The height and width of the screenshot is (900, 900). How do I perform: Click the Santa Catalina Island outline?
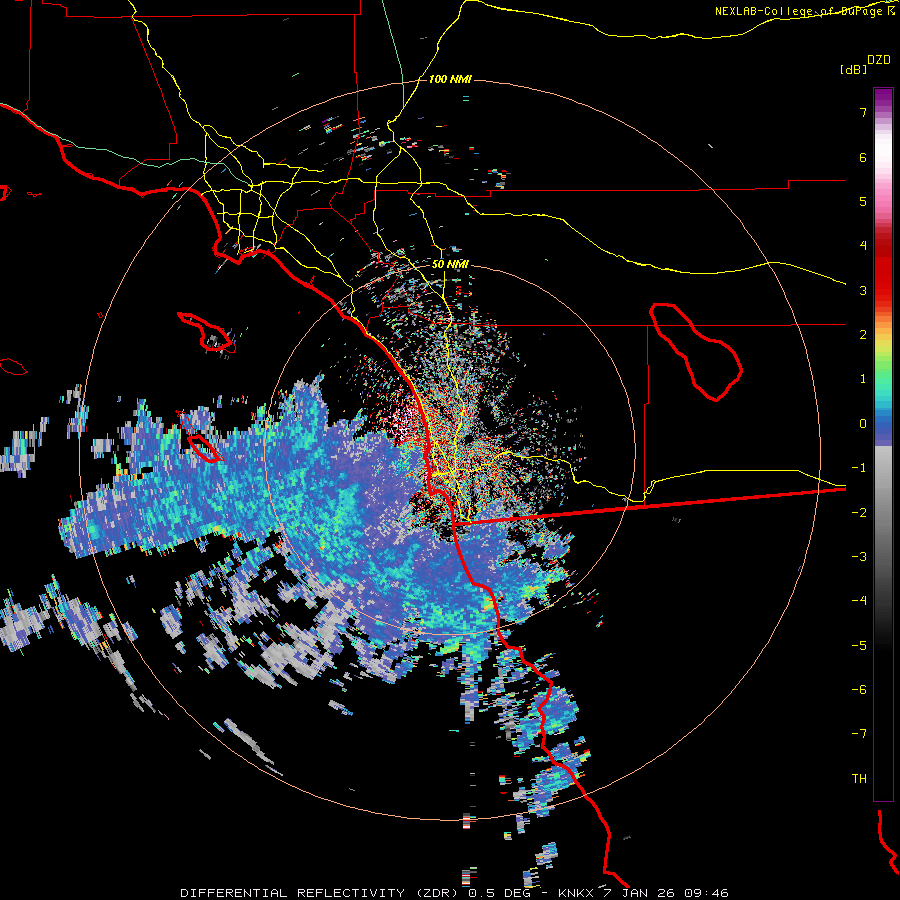click(x=207, y=332)
